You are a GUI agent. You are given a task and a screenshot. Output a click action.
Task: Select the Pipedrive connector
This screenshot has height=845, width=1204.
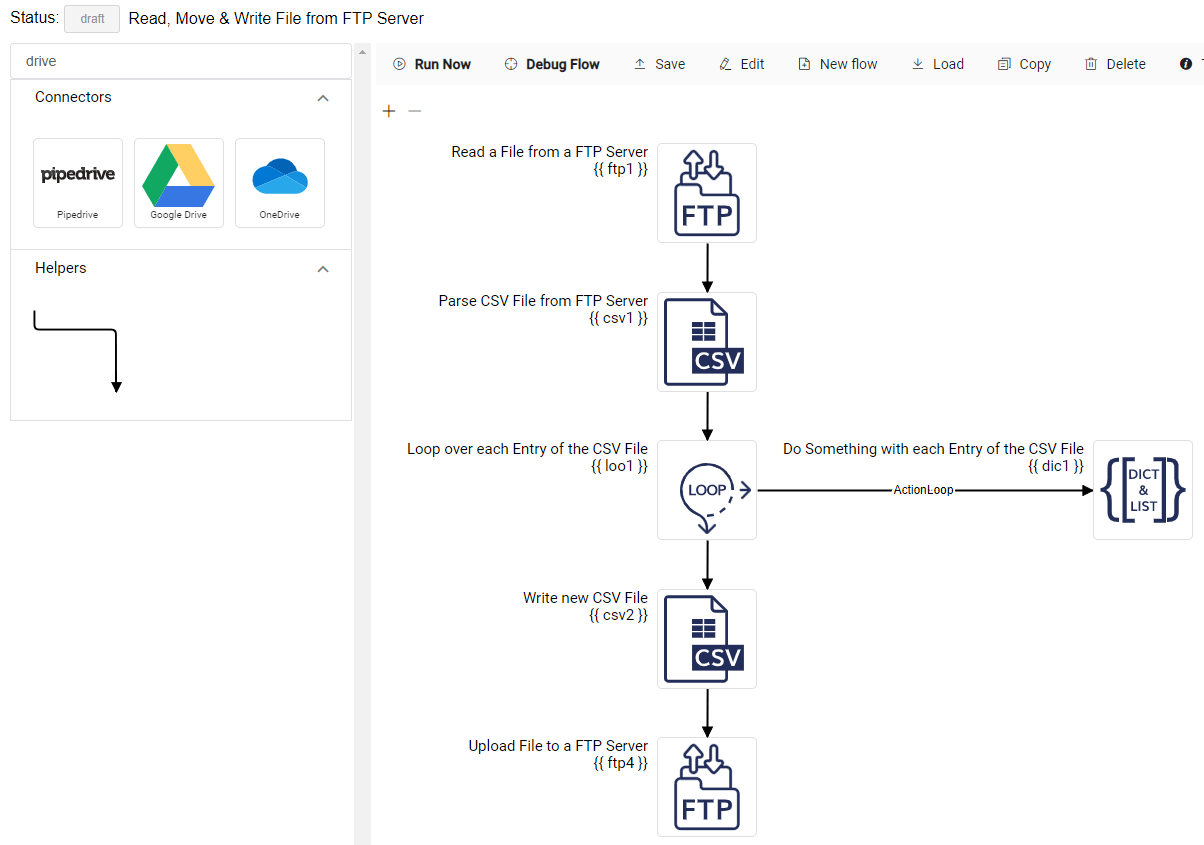[x=78, y=183]
